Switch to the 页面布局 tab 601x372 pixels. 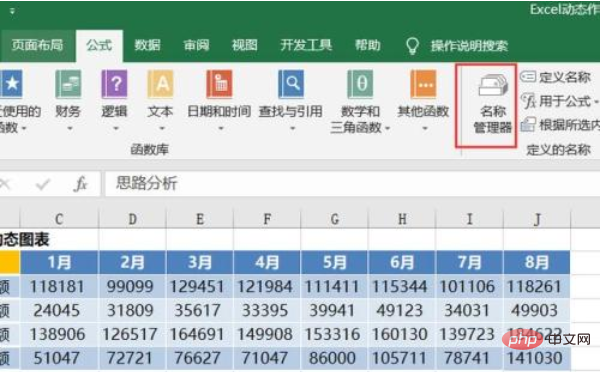pyautogui.click(x=37, y=45)
